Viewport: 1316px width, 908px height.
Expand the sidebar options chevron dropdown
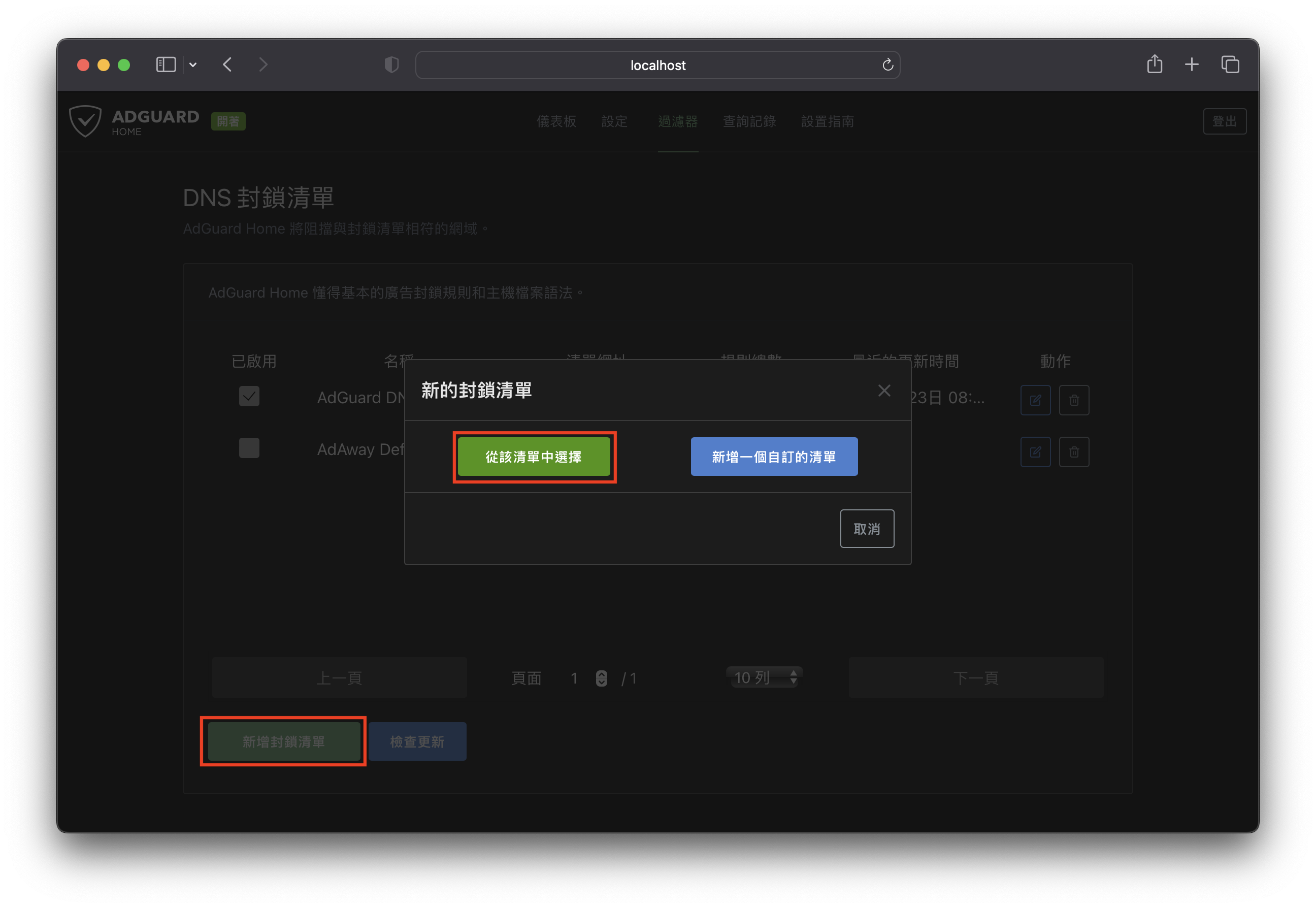[193, 65]
